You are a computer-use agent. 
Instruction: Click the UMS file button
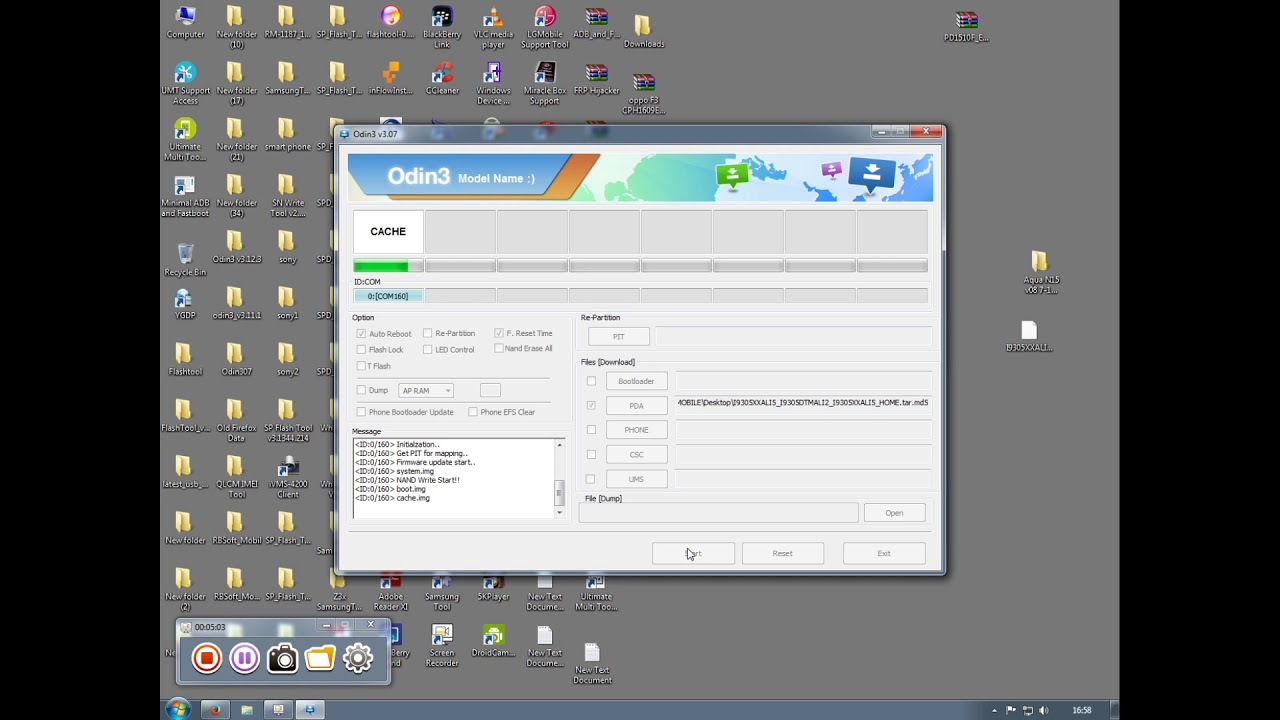(x=636, y=479)
